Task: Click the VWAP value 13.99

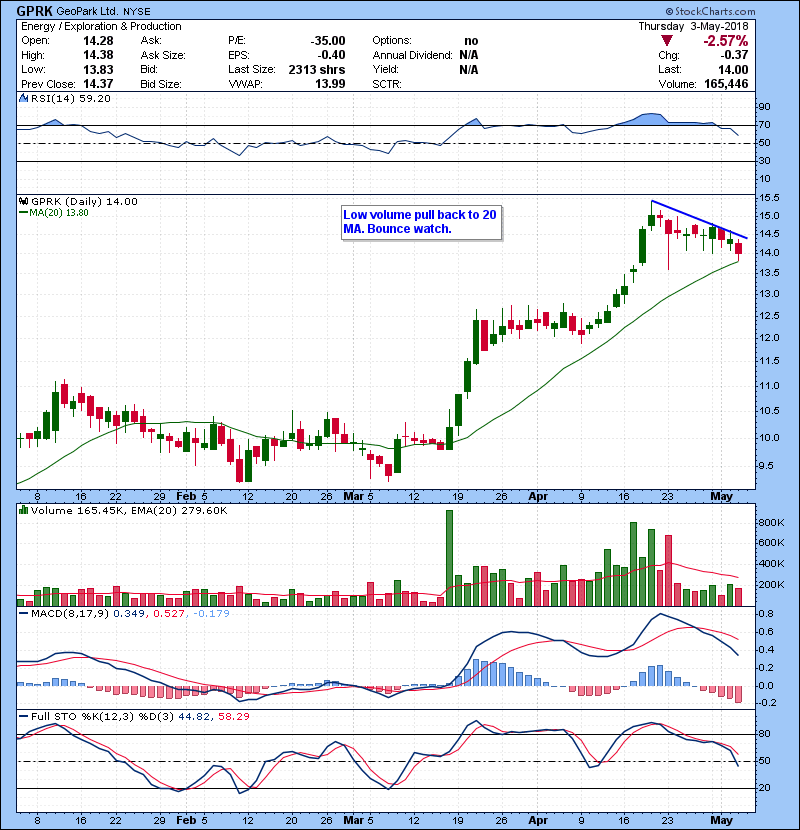Action: pos(330,84)
